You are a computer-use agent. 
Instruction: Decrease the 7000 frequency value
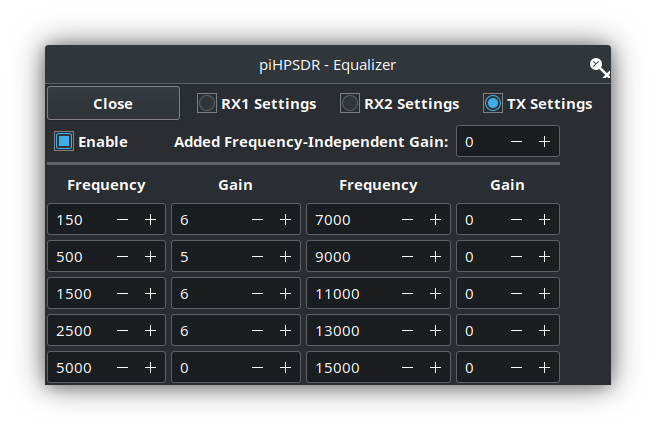click(407, 219)
